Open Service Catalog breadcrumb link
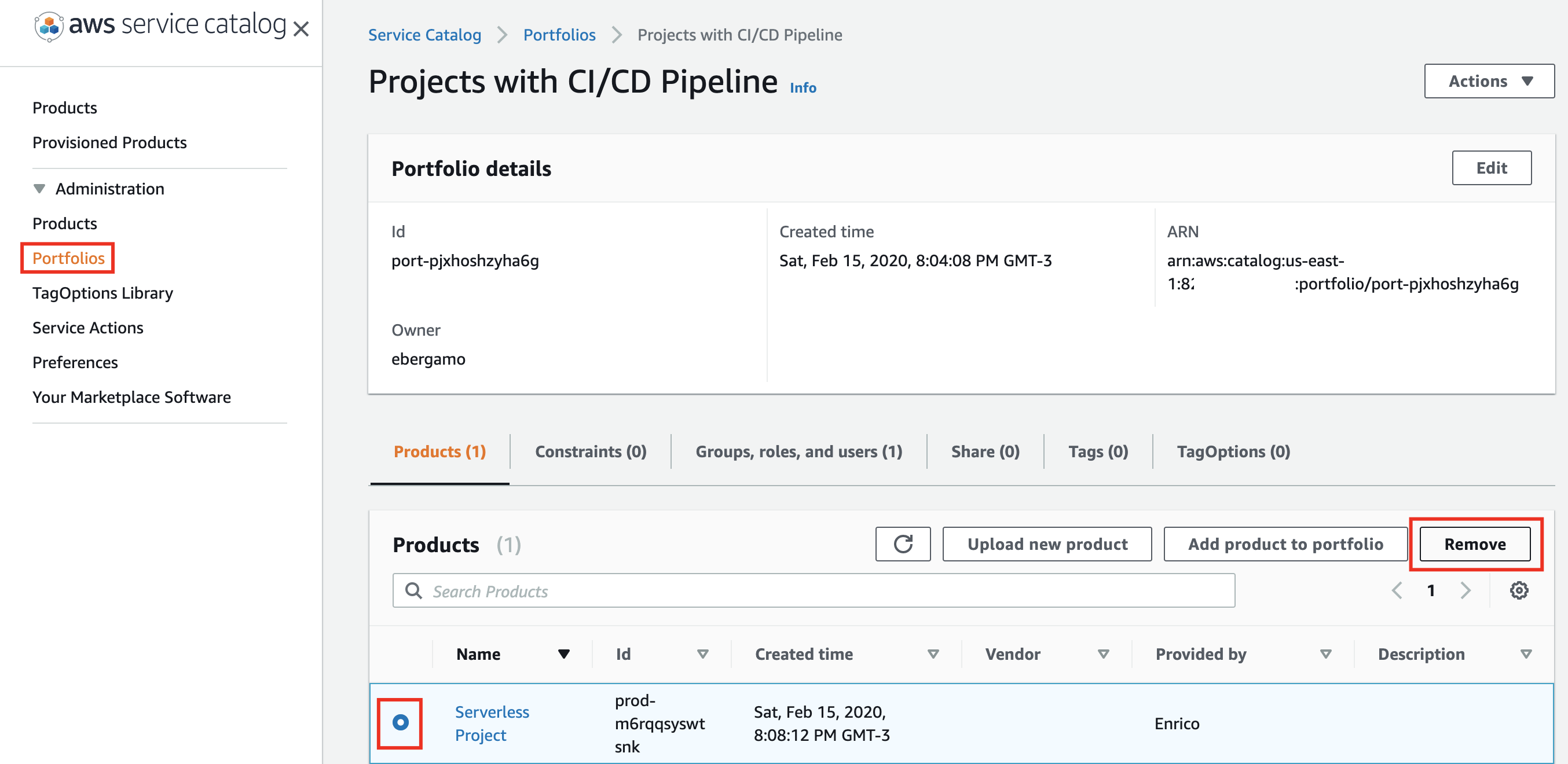Image resolution: width=1568 pixels, height=764 pixels. tap(424, 35)
